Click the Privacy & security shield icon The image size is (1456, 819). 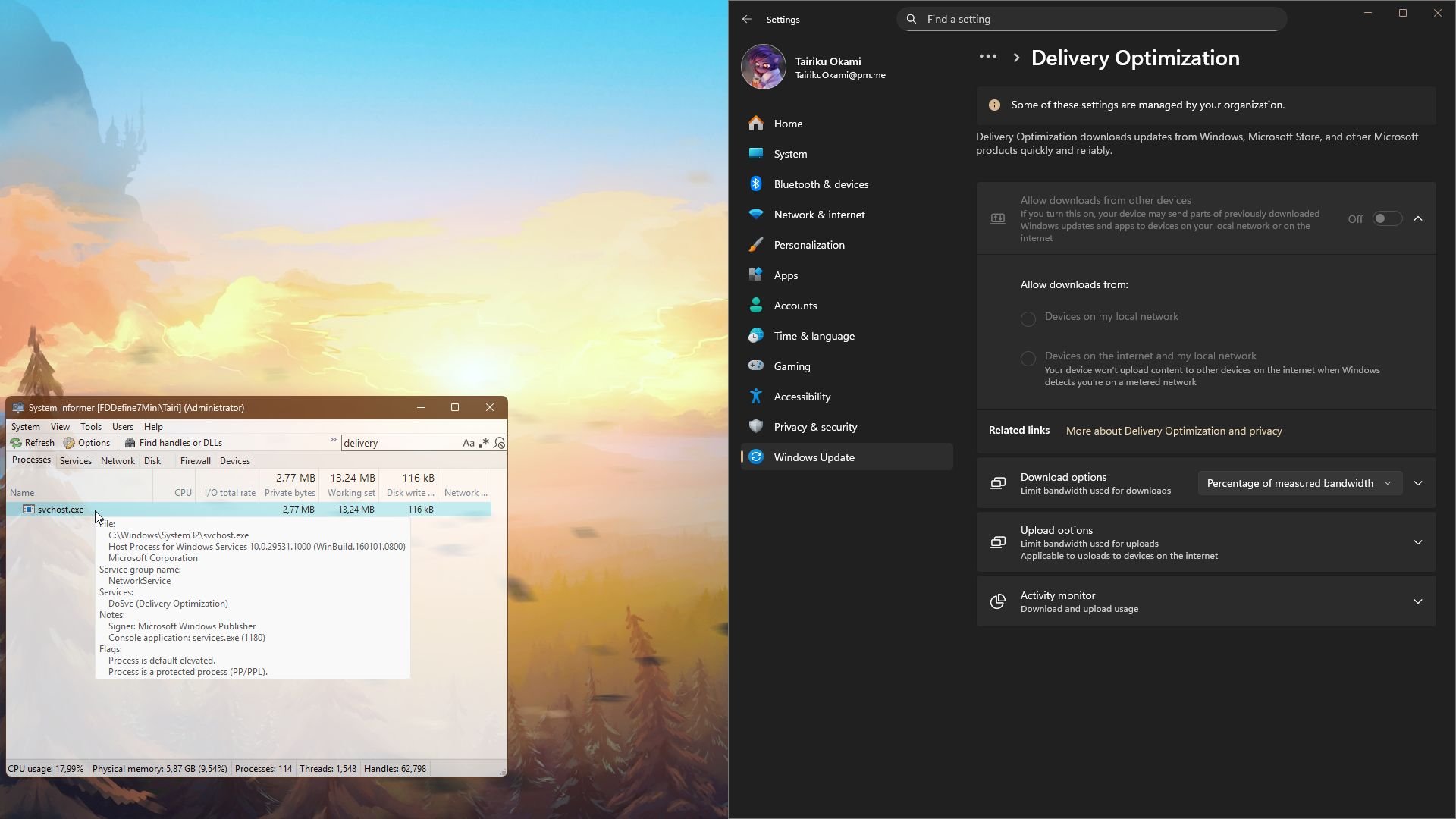click(756, 427)
